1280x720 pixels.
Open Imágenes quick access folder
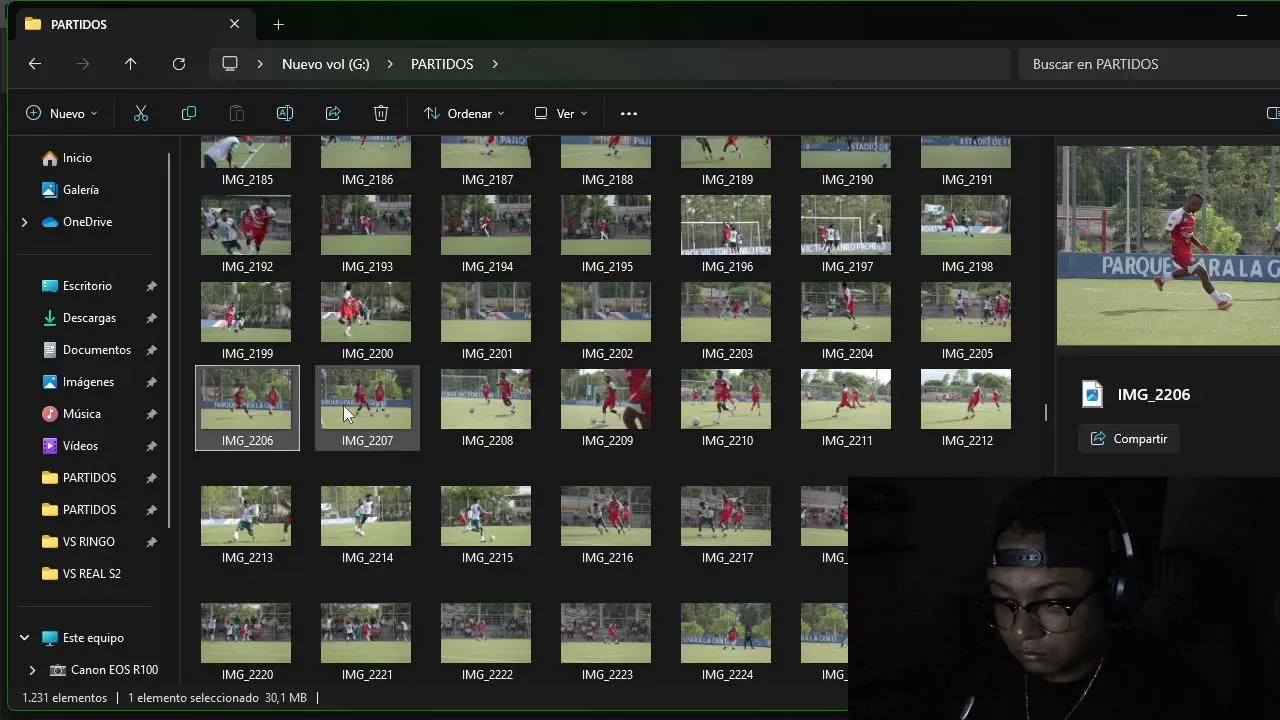click(88, 382)
